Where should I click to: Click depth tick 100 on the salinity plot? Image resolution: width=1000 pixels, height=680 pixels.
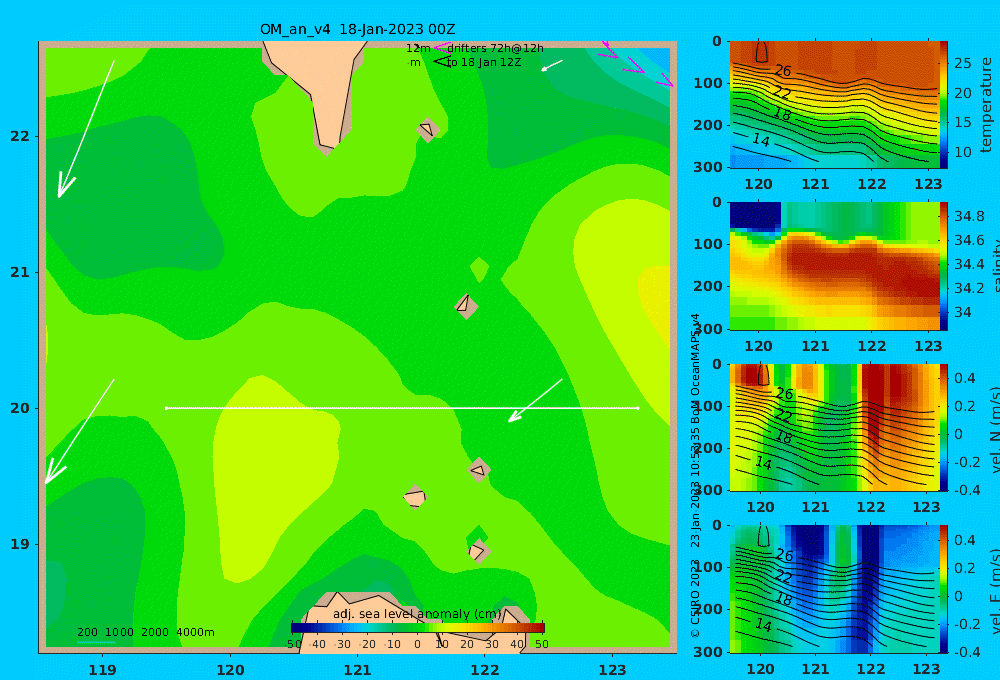pyautogui.click(x=708, y=244)
